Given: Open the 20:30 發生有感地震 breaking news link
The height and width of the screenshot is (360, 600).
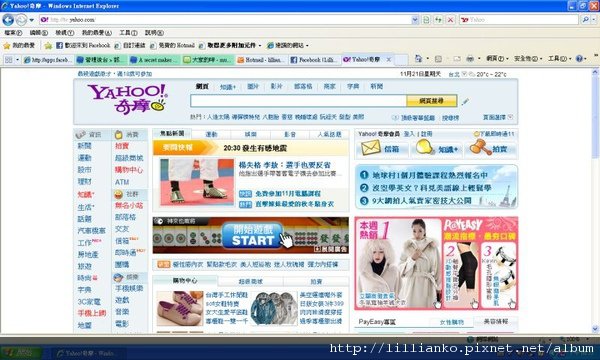Looking at the screenshot, I should point(255,148).
